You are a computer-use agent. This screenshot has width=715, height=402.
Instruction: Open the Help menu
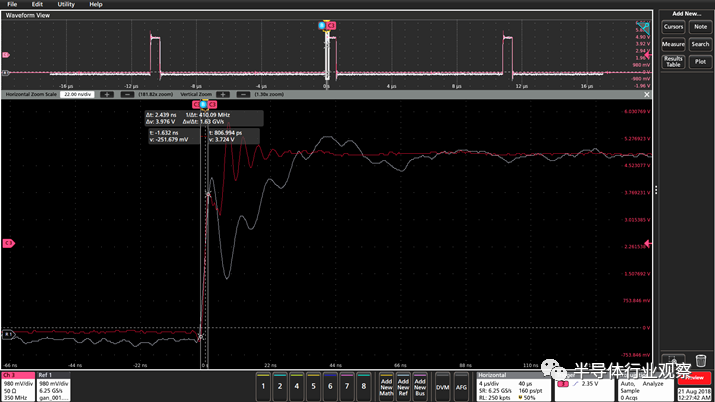click(x=96, y=4)
